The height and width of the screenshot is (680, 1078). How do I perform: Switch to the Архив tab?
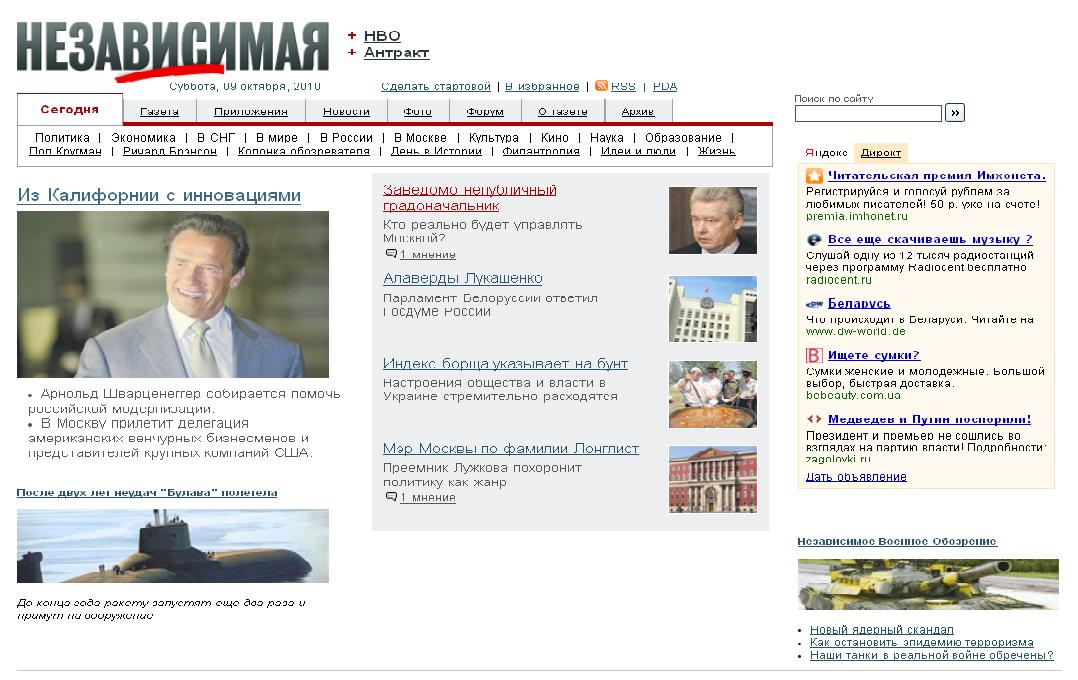click(x=638, y=111)
